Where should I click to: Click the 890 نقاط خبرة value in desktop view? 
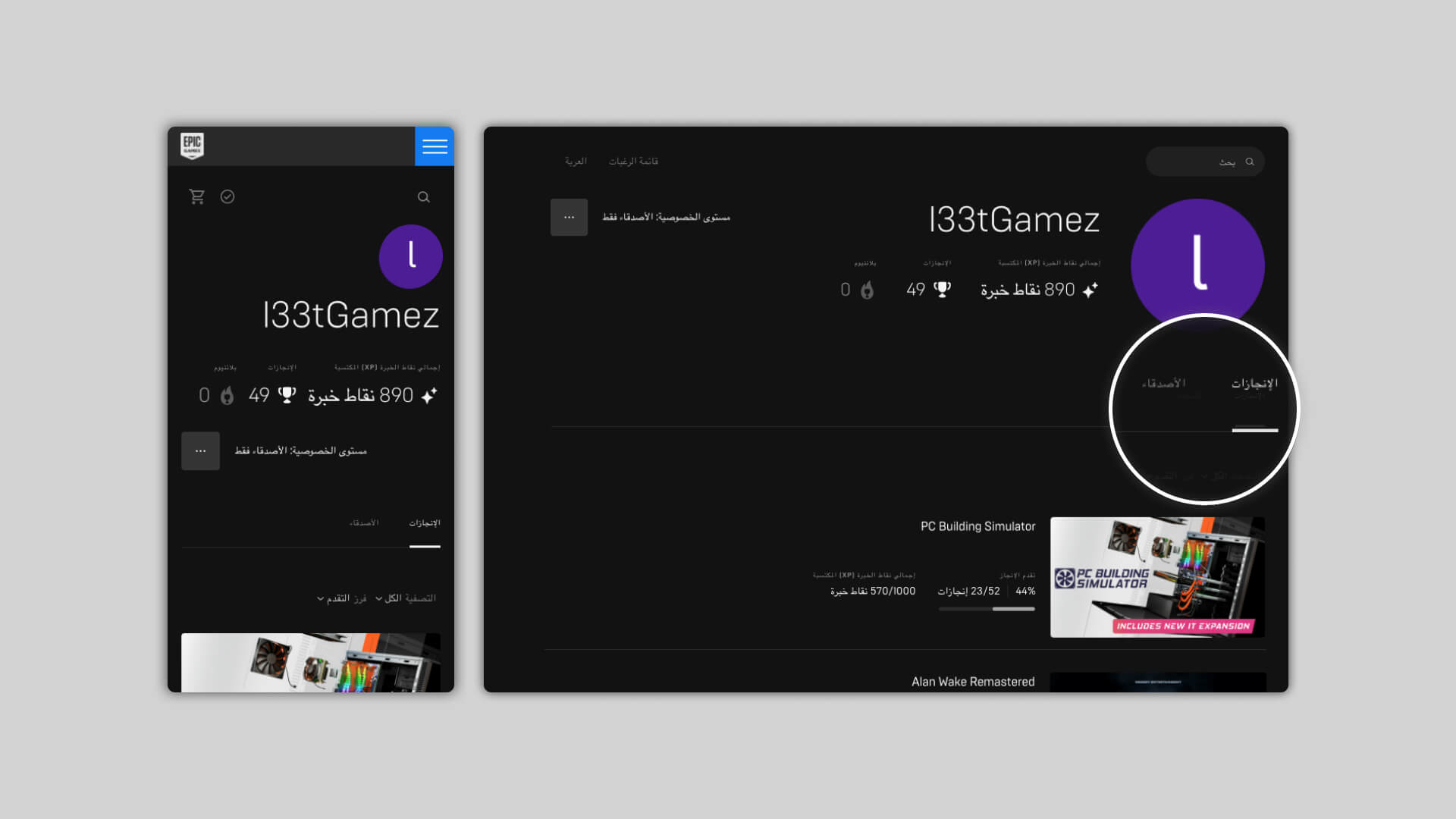point(1028,290)
